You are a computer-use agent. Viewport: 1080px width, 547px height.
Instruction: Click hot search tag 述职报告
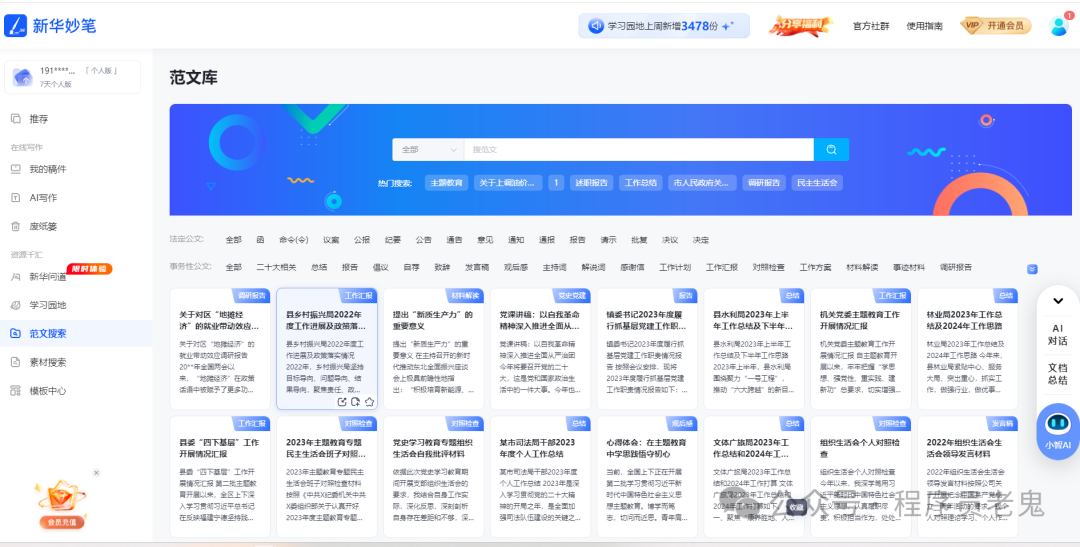591,183
